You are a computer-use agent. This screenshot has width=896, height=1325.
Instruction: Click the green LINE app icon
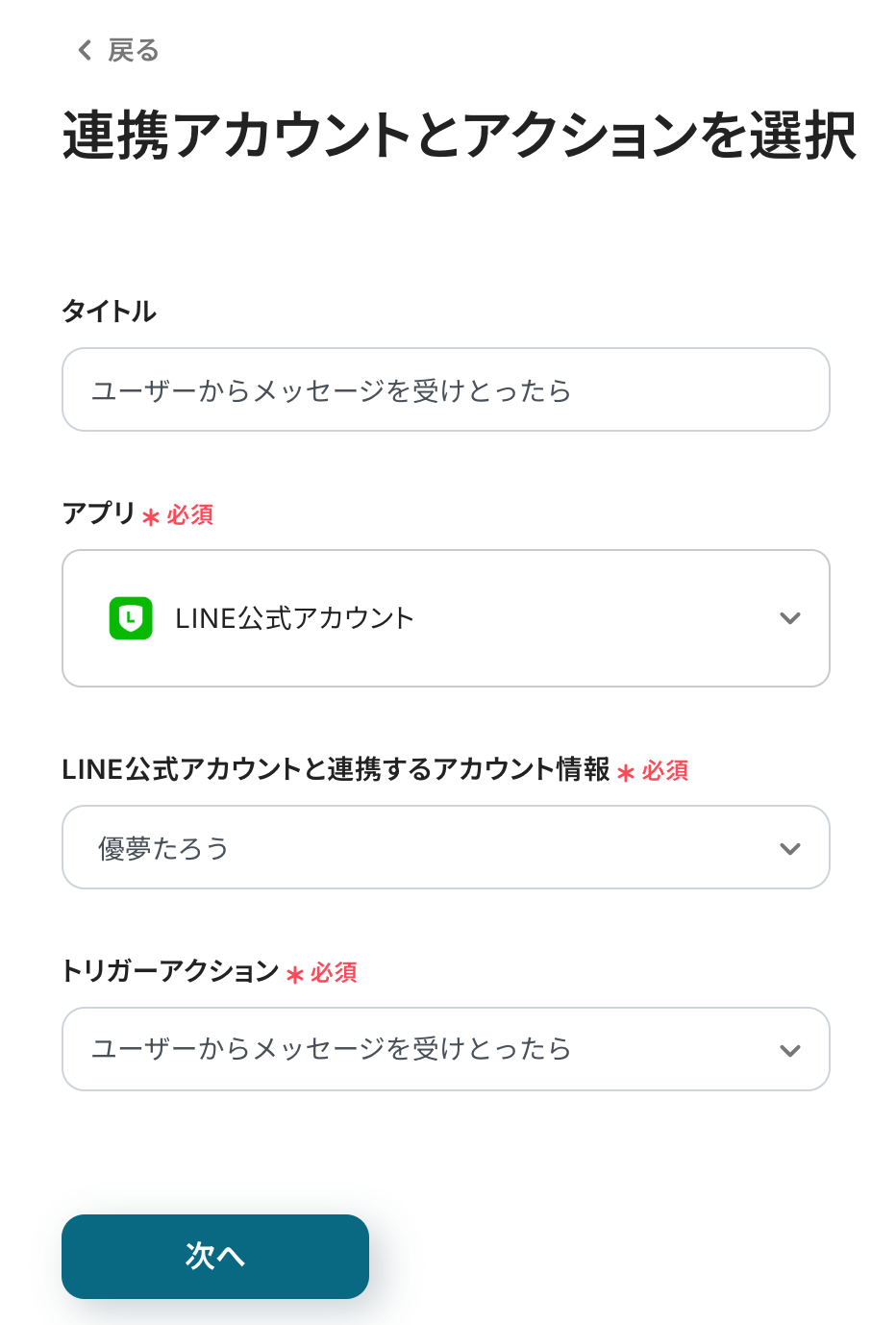(131, 618)
